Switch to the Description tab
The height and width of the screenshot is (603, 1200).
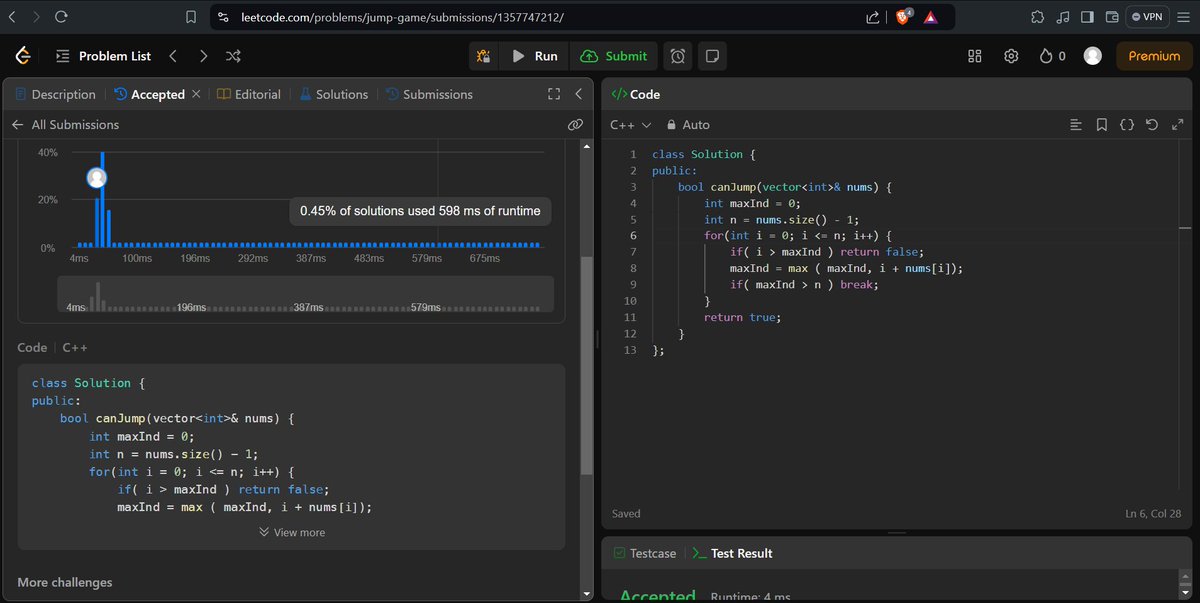click(56, 94)
